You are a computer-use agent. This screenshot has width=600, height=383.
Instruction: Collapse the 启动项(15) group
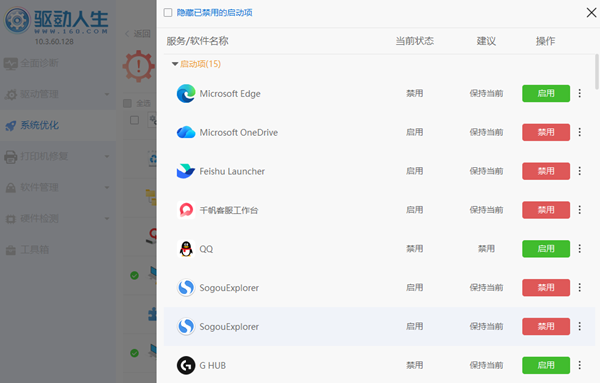tap(175, 64)
